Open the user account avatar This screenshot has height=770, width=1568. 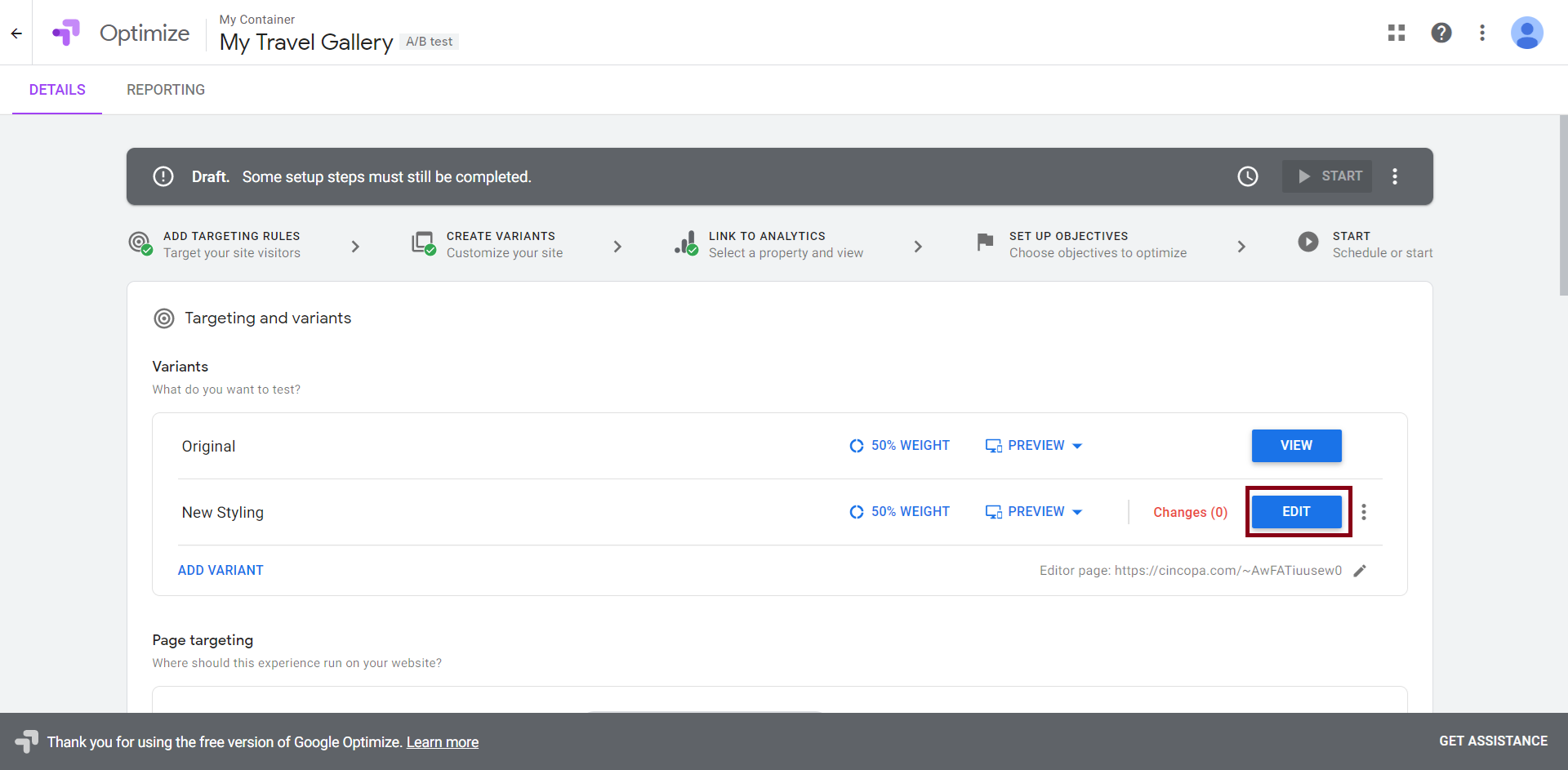[x=1526, y=33]
